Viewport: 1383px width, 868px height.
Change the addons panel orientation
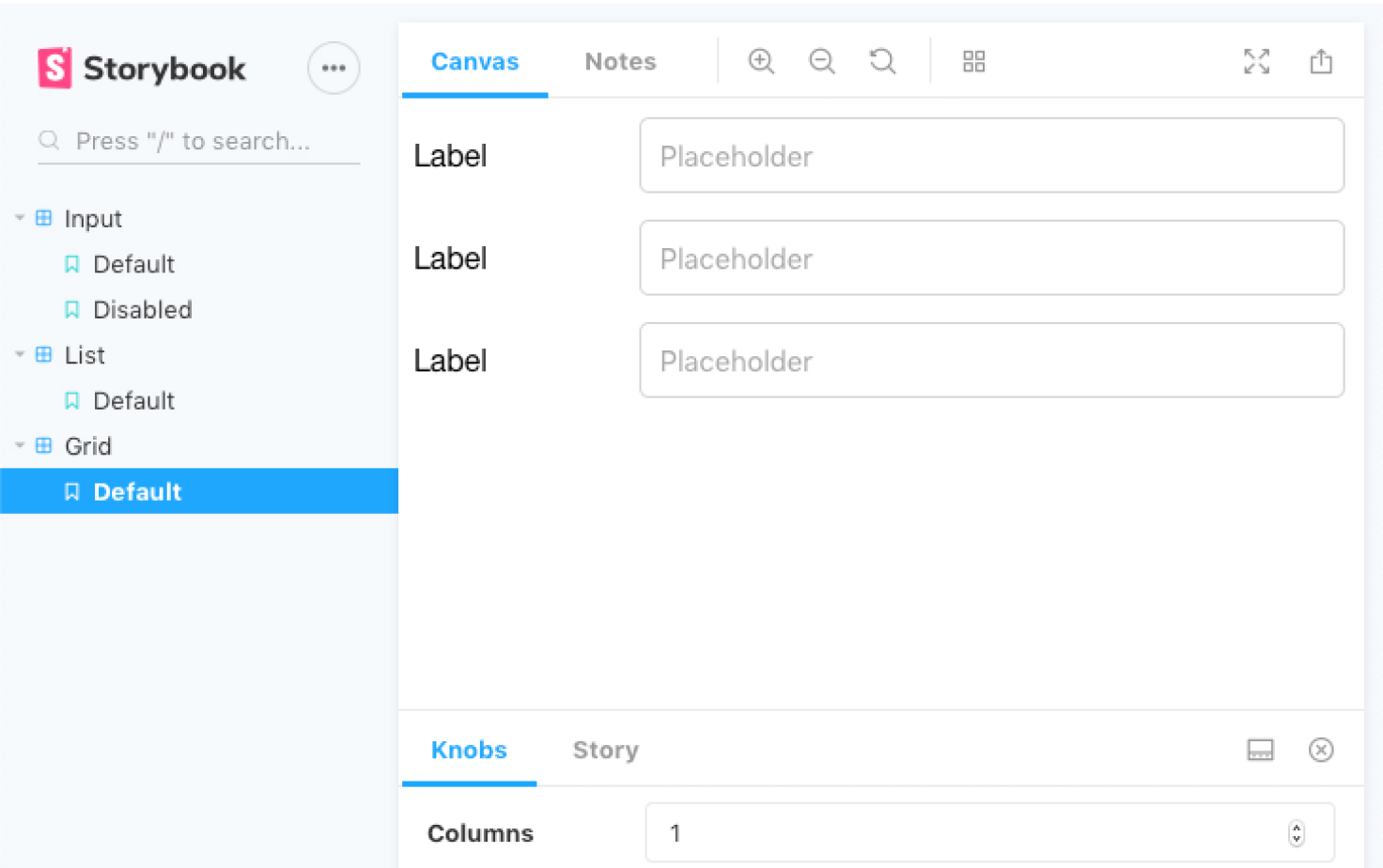[1260, 750]
